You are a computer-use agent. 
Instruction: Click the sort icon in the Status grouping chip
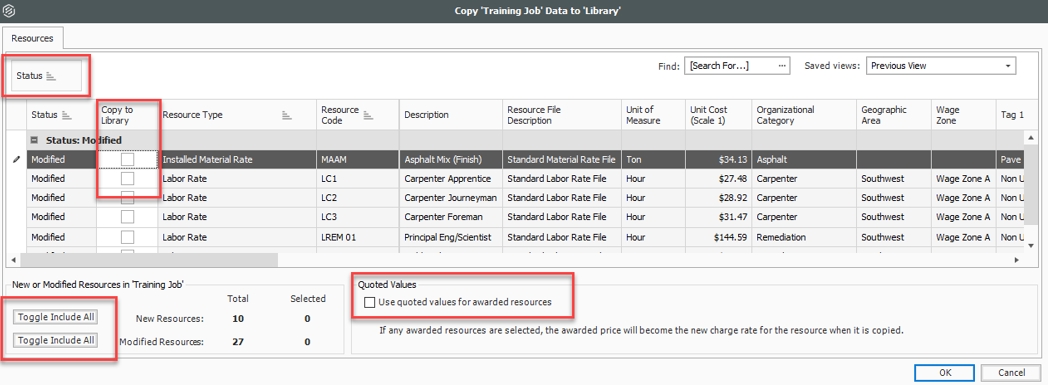(51, 76)
